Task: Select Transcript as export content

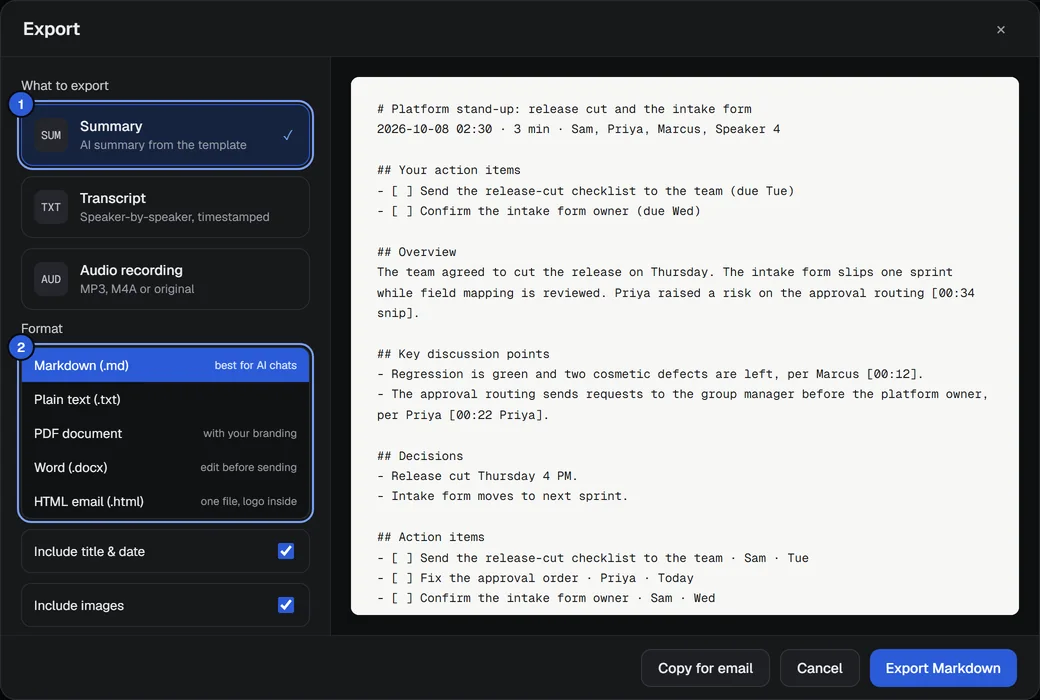Action: pos(165,207)
